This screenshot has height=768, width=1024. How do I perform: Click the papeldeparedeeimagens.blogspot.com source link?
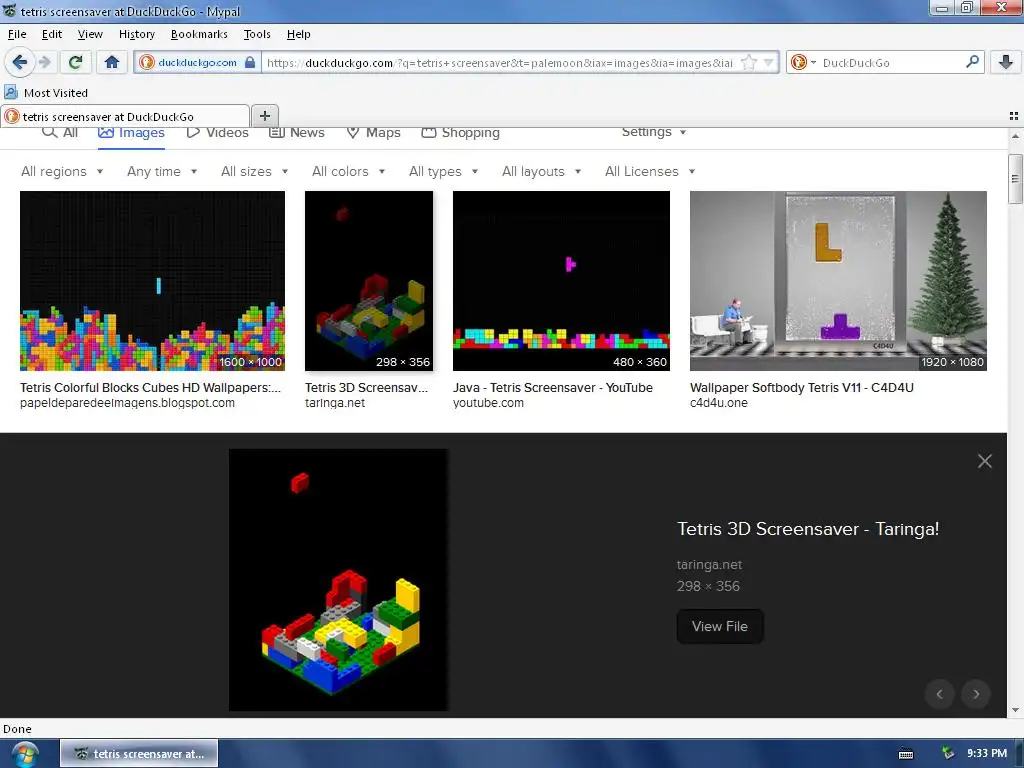[x=127, y=403]
